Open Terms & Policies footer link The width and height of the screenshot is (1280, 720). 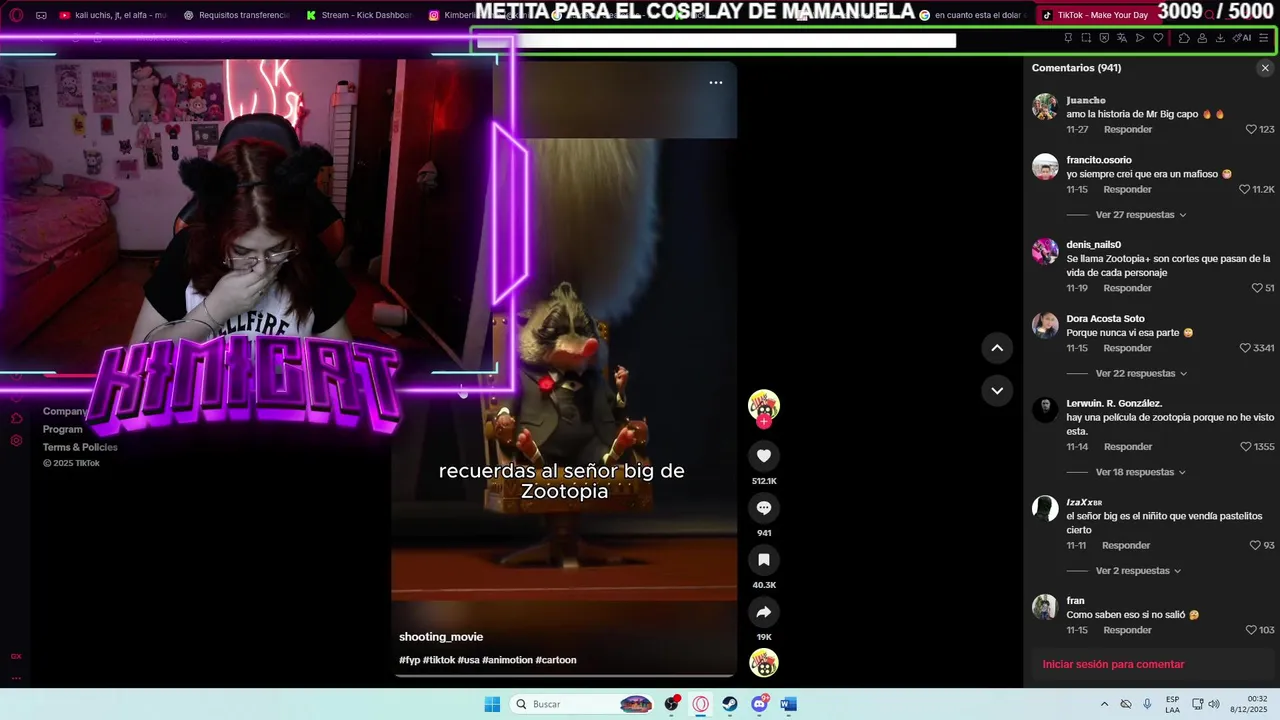coord(80,447)
